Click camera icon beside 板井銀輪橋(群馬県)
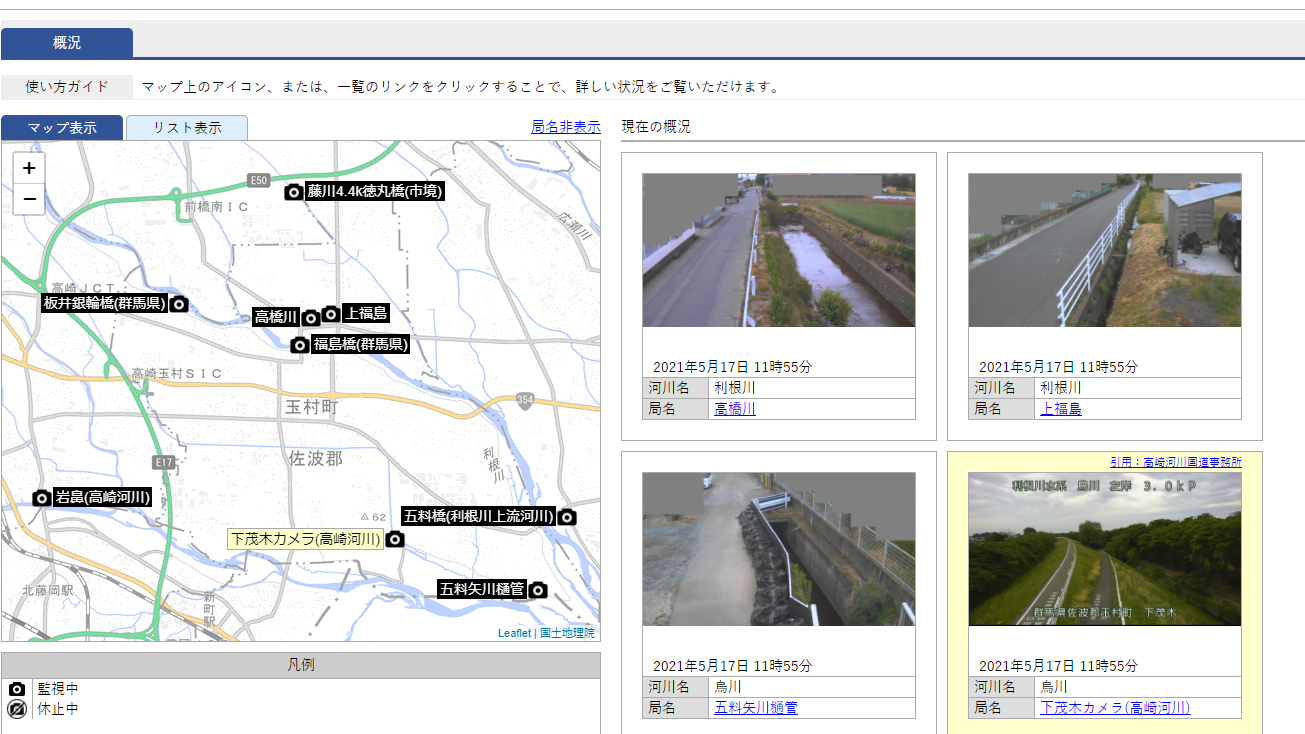 (179, 304)
